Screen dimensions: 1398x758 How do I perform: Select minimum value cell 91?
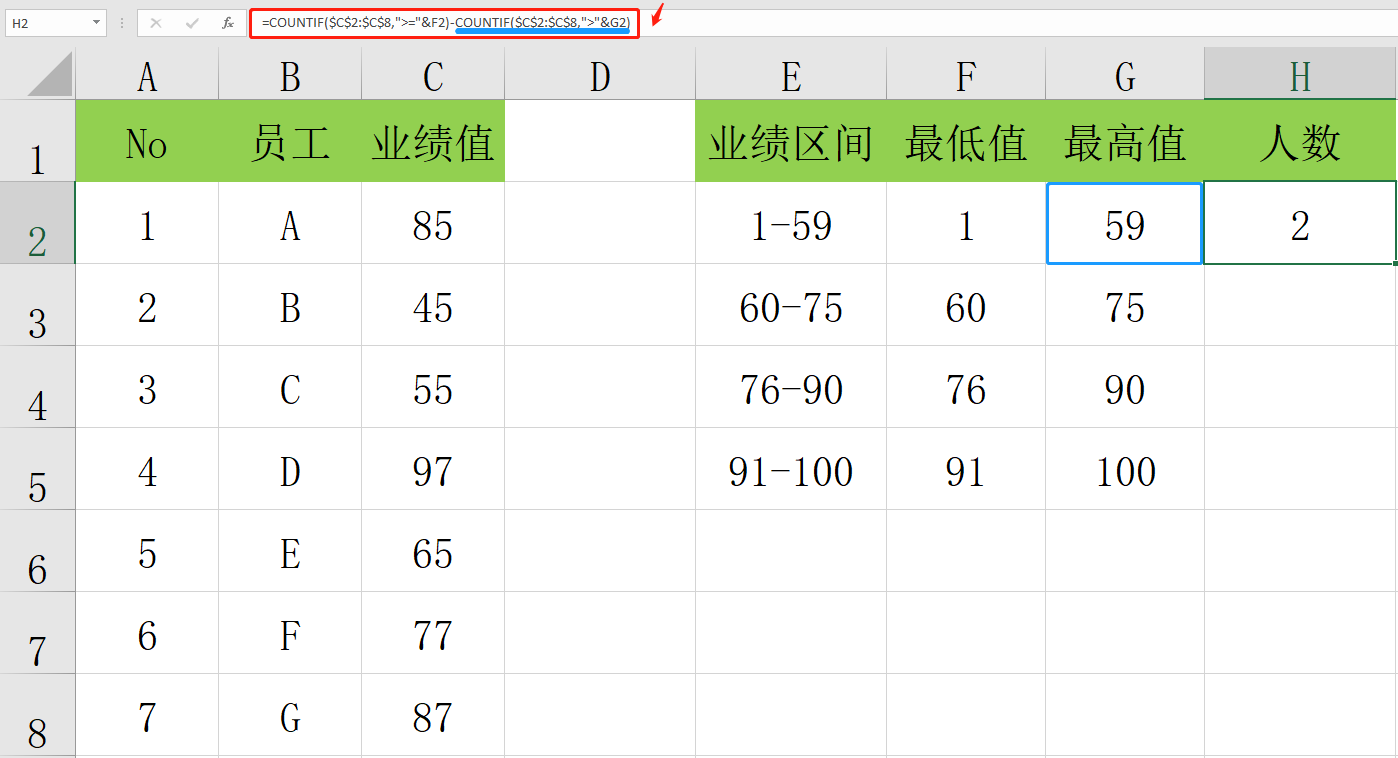coord(966,469)
